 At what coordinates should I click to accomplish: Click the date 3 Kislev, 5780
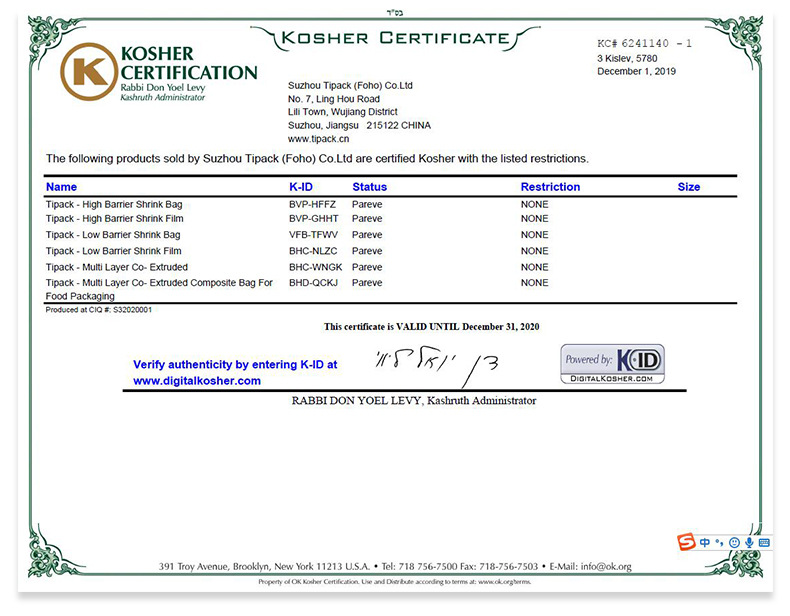627,58
